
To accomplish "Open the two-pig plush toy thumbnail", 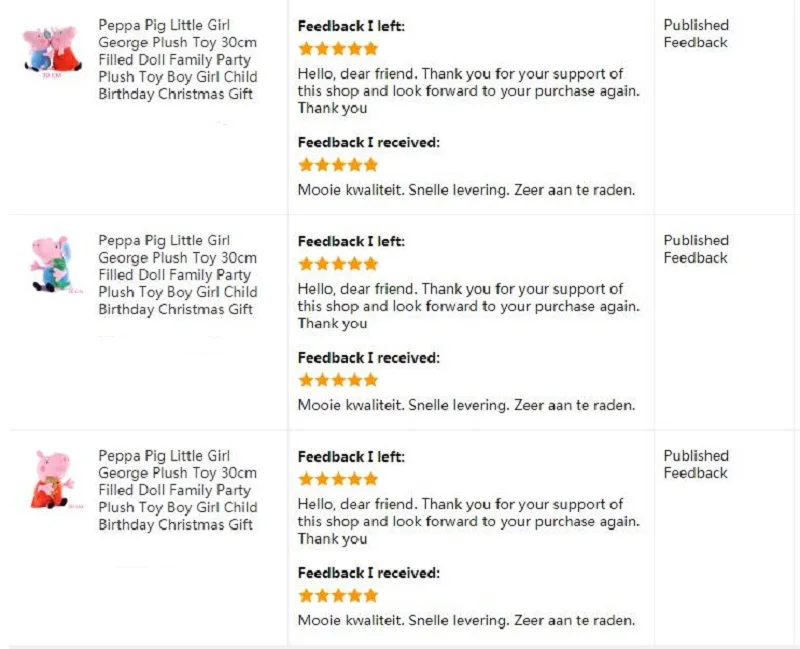I will point(53,50).
